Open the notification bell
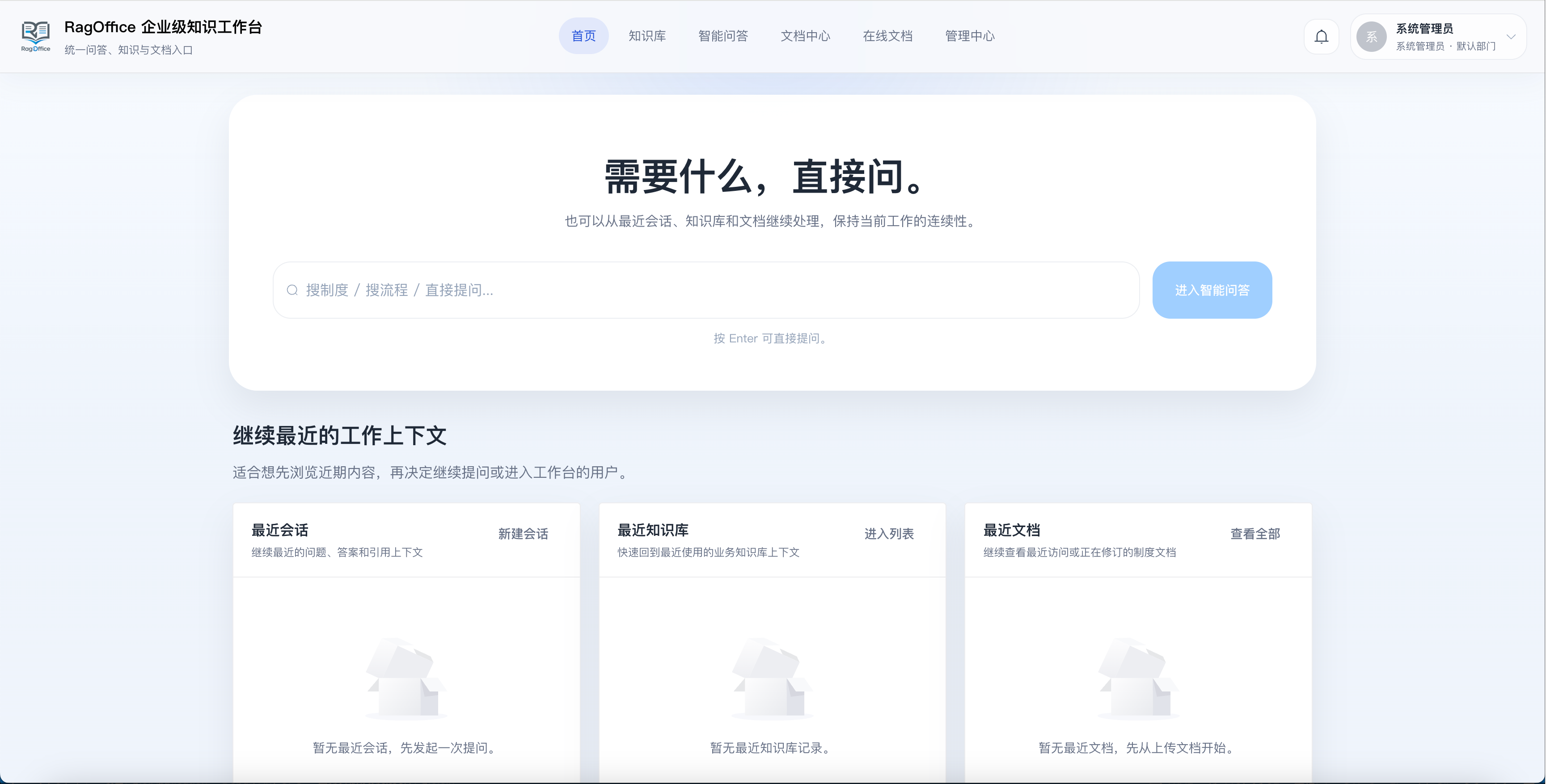The image size is (1546, 784). 1321,37
